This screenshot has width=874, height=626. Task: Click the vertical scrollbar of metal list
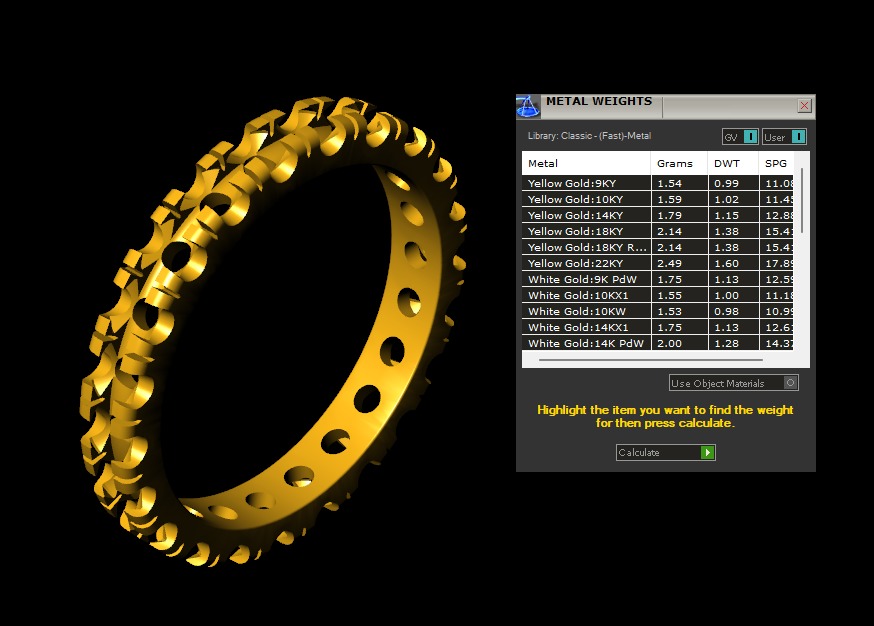point(802,201)
